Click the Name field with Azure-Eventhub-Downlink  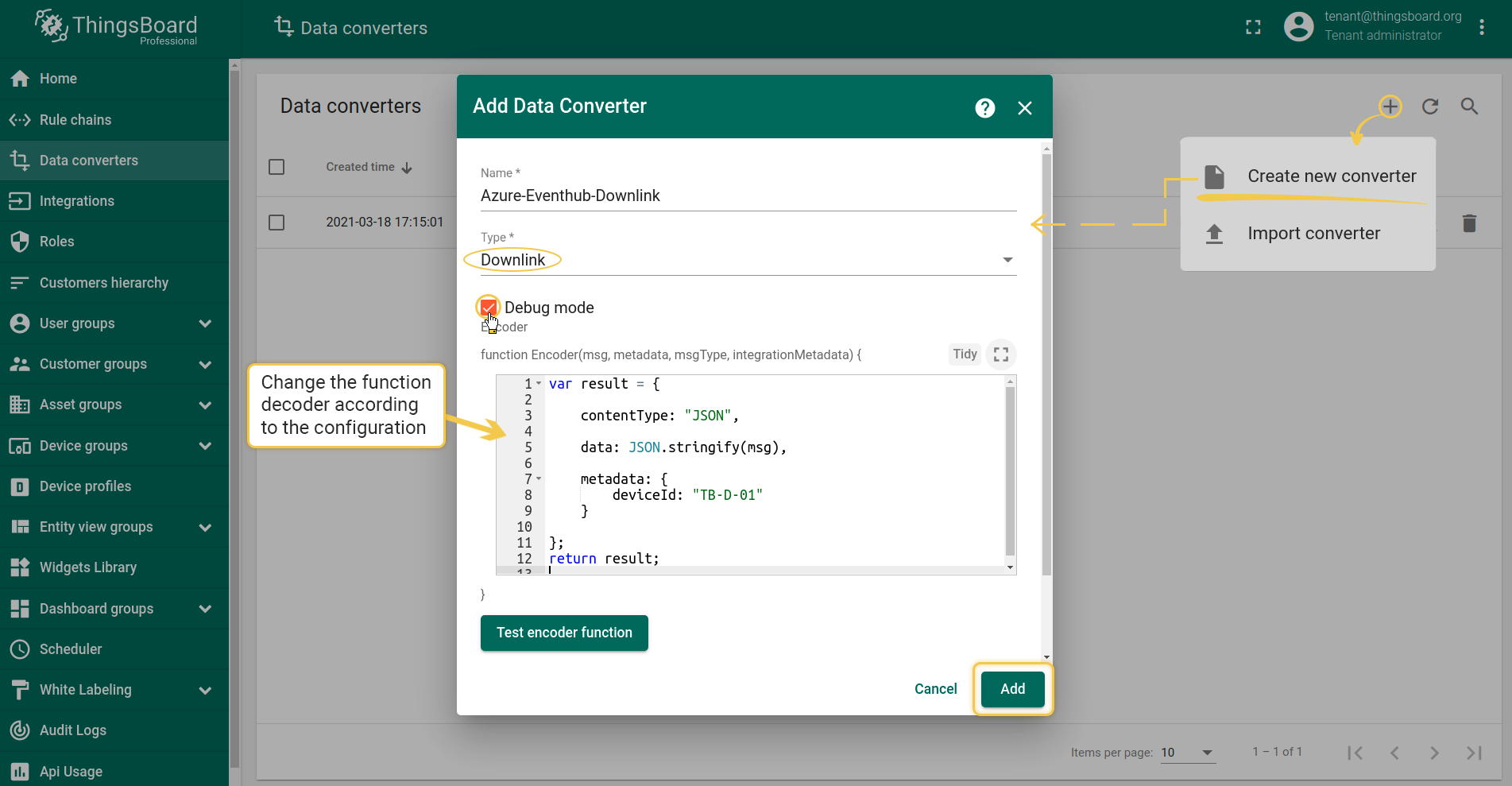pos(747,196)
